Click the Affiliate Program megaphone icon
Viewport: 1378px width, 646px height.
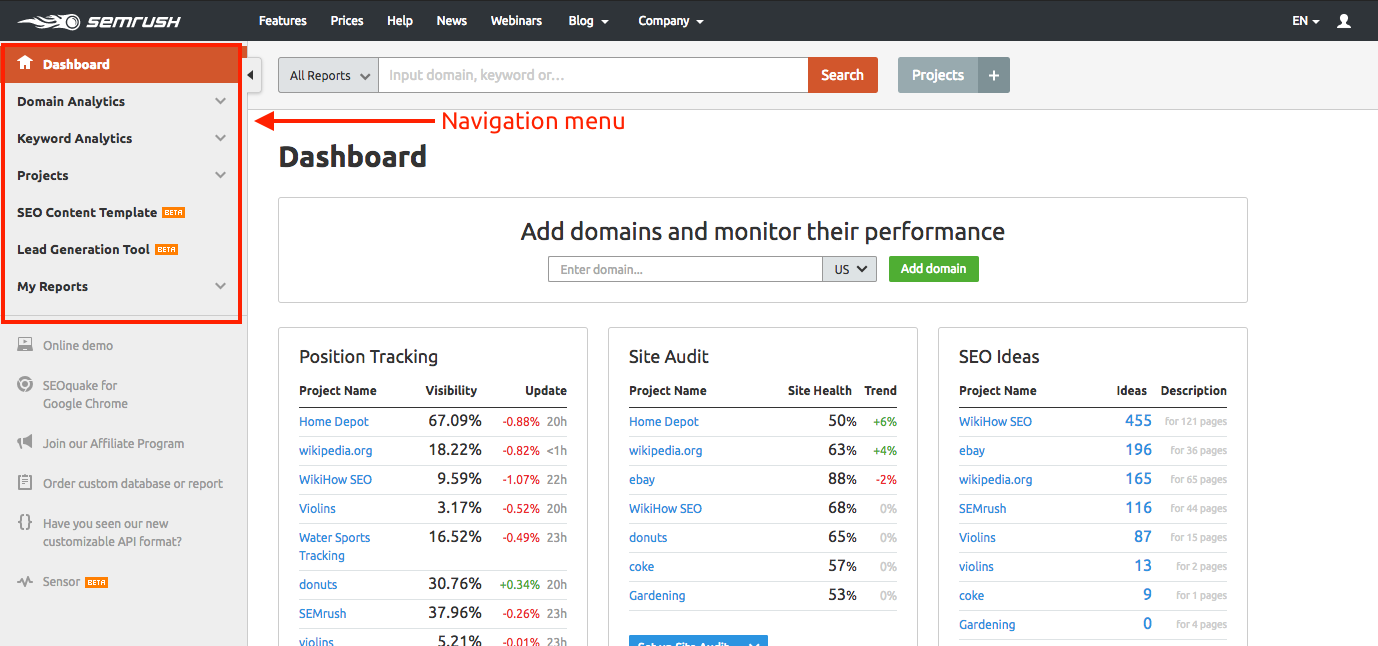25,443
